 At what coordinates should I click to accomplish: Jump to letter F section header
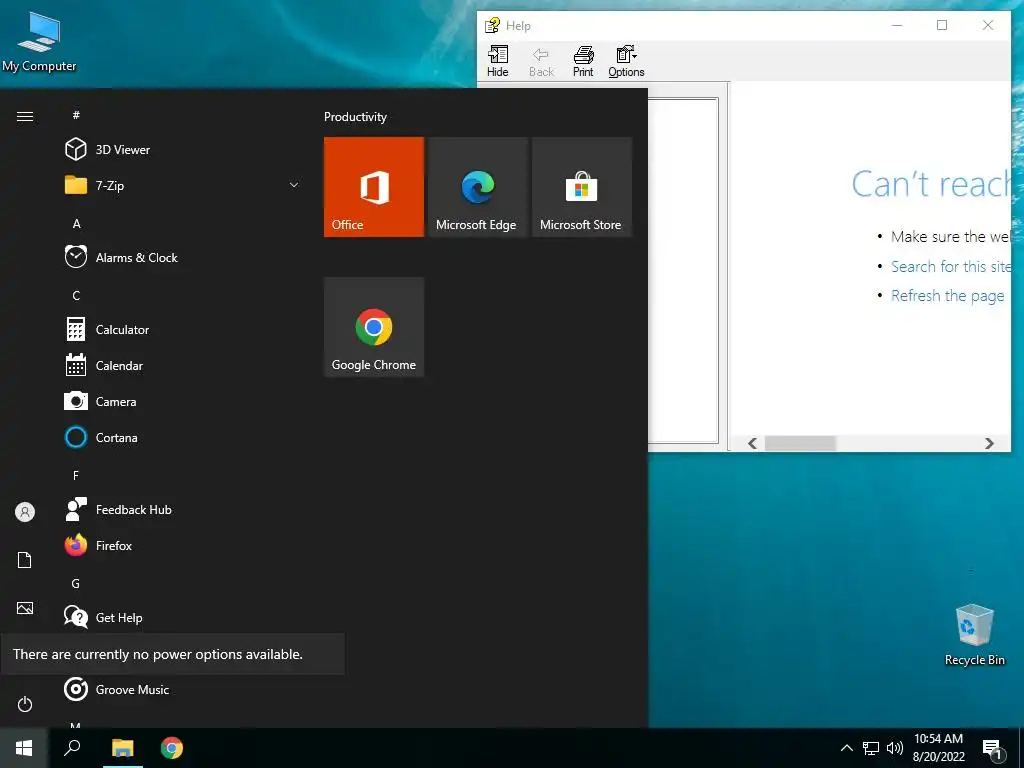click(76, 475)
